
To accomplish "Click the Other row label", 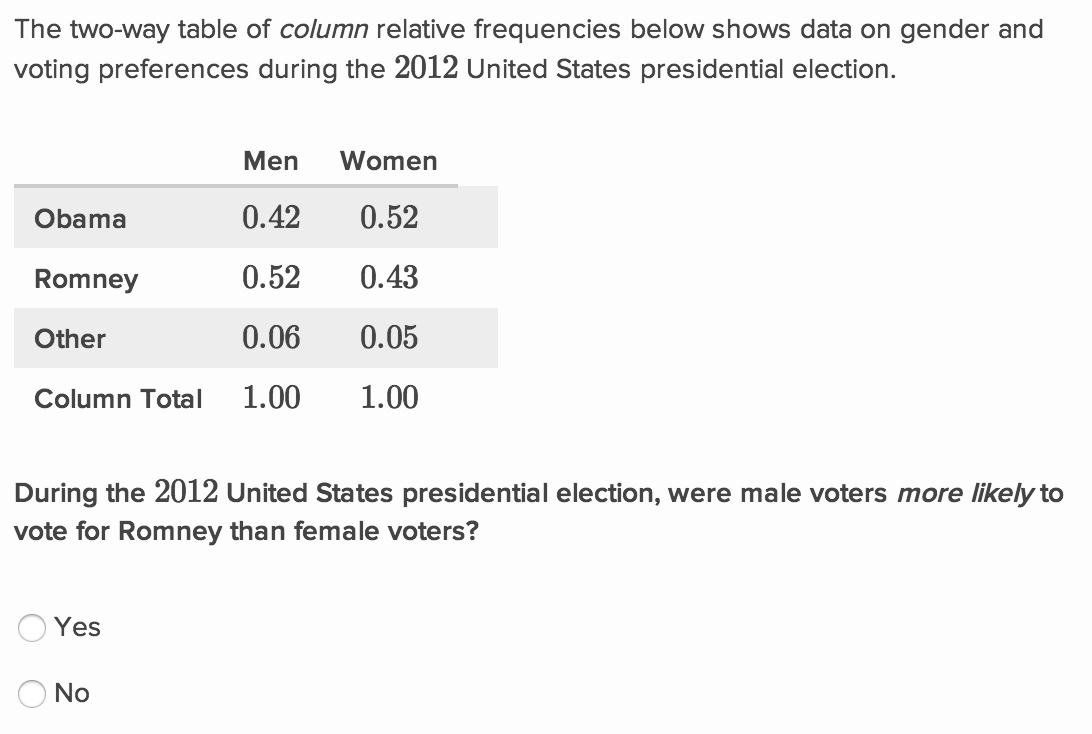I will 69,339.
